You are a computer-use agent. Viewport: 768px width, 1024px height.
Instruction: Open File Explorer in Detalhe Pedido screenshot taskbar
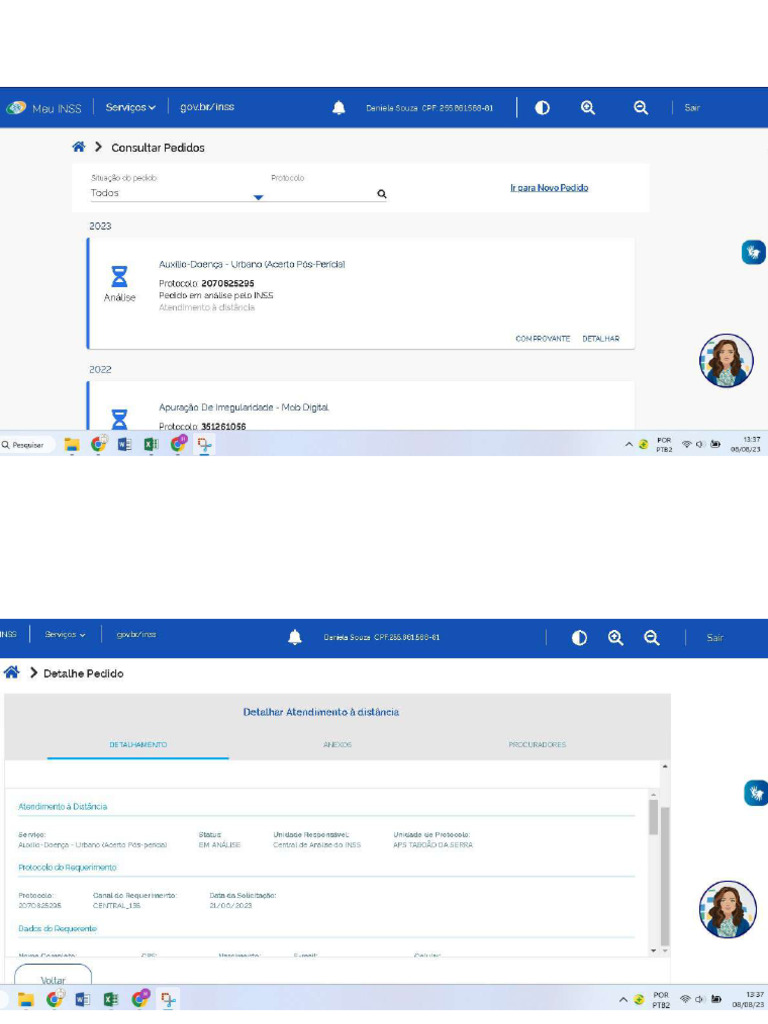[x=25, y=999]
